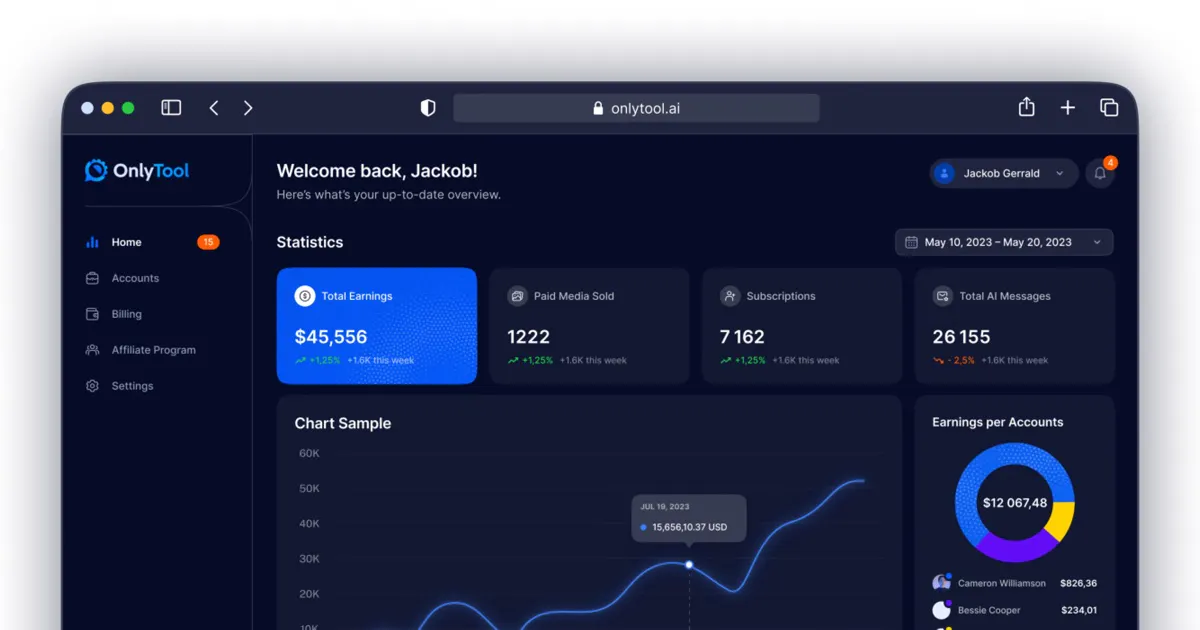The image size is (1200, 630).
Task: Click the OnlyTool logo
Action: point(137,171)
